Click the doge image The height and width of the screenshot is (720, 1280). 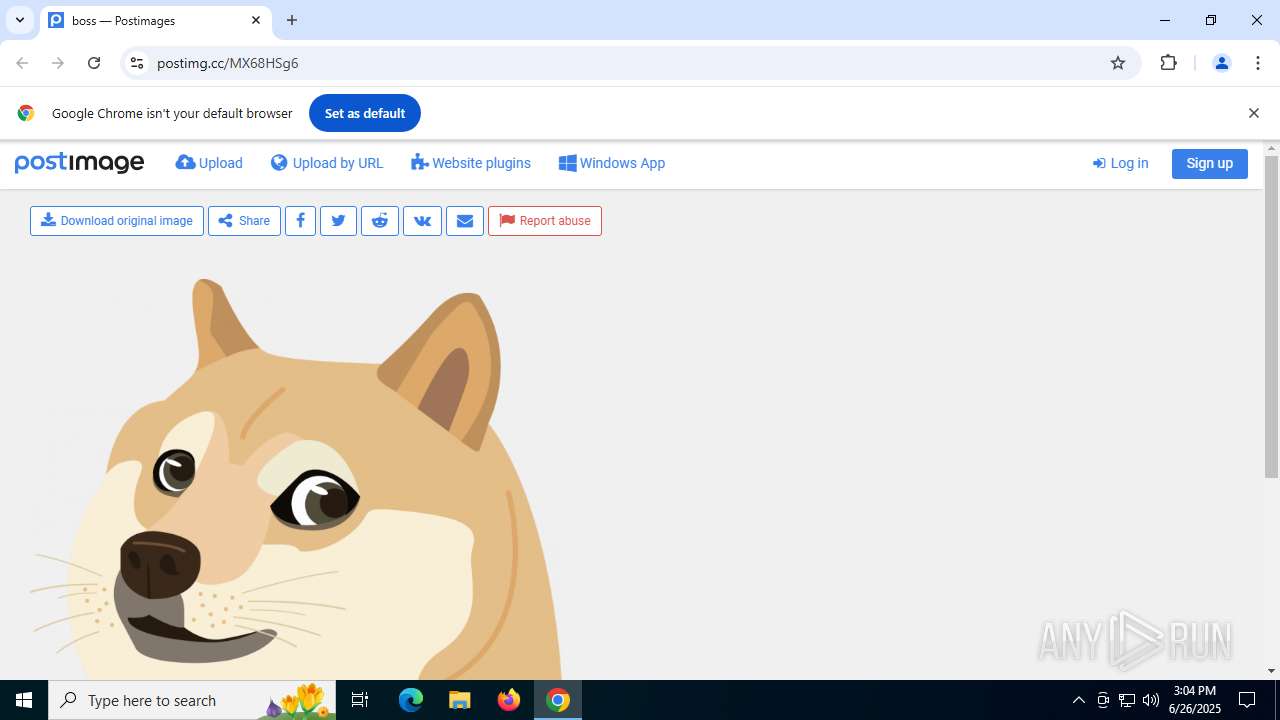click(x=295, y=480)
